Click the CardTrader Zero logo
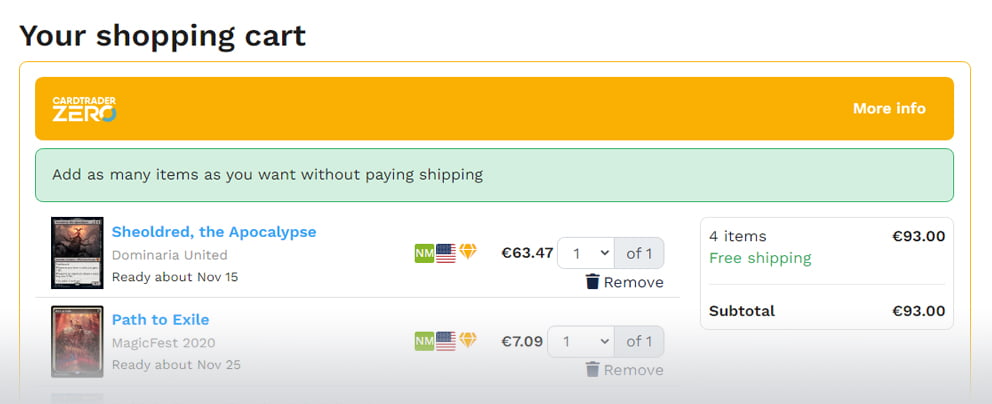Image resolution: width=992 pixels, height=404 pixels. click(x=85, y=109)
